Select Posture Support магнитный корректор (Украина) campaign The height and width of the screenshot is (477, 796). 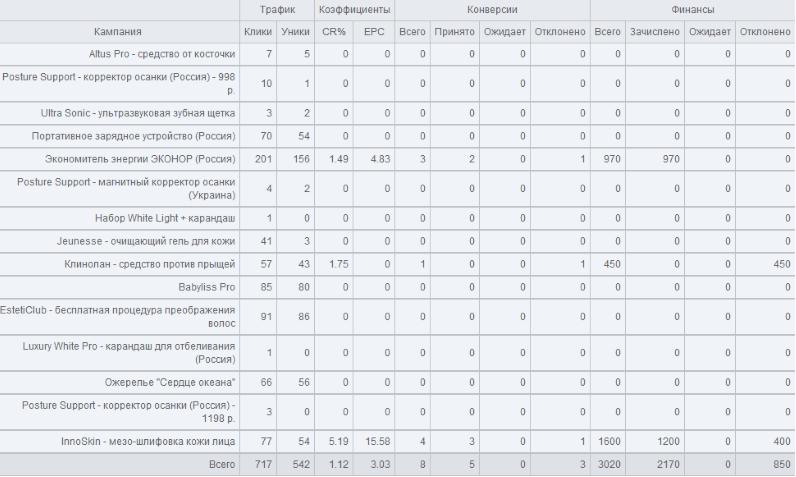126,188
